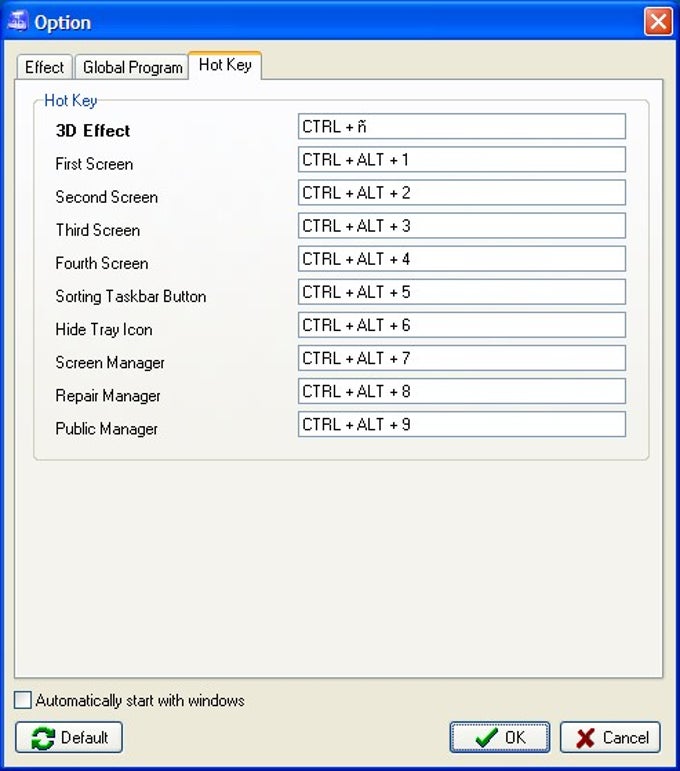Click the 3D Effect hotkey field

(x=462, y=126)
